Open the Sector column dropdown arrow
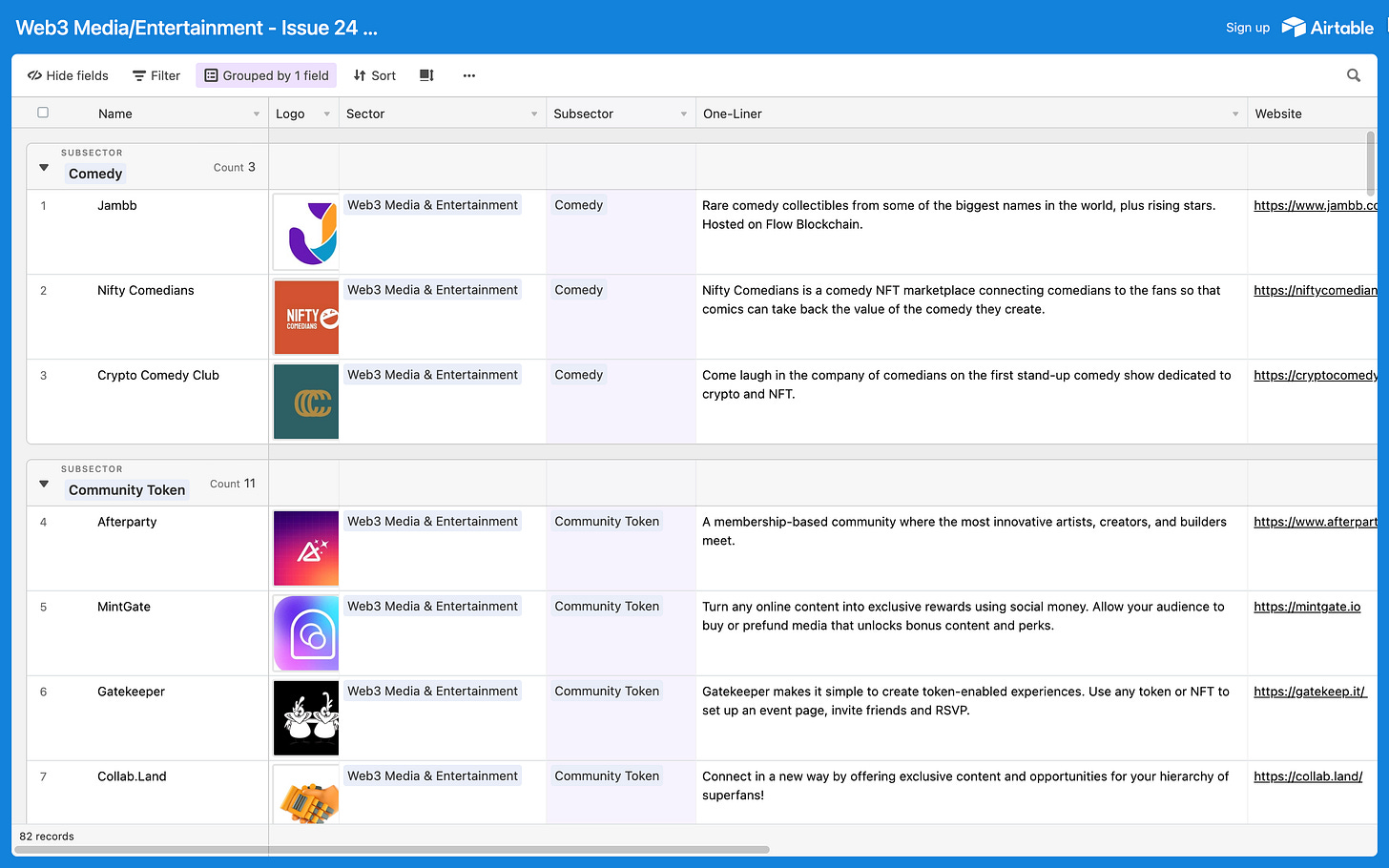This screenshot has width=1389, height=868. [534, 114]
